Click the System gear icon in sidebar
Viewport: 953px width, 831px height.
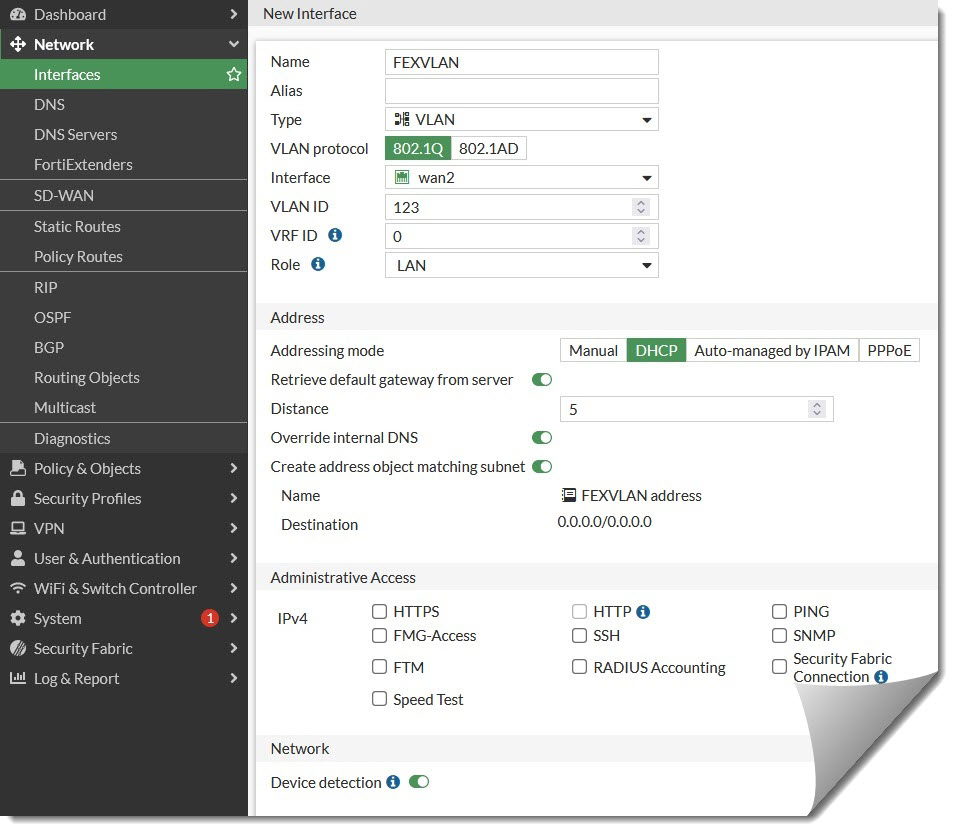click(x=18, y=618)
